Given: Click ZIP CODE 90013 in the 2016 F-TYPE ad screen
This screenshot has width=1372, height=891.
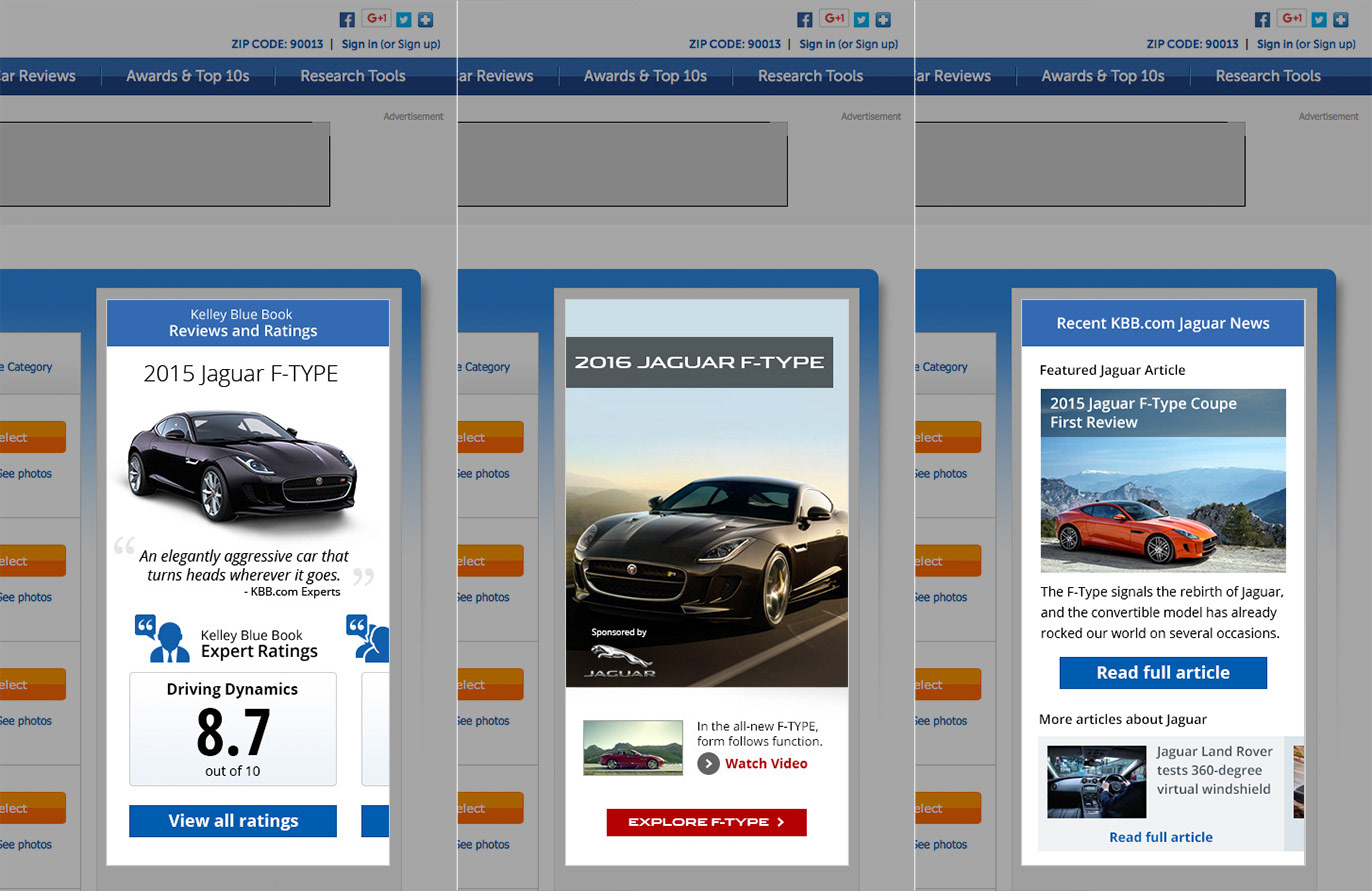Looking at the screenshot, I should 735,44.
